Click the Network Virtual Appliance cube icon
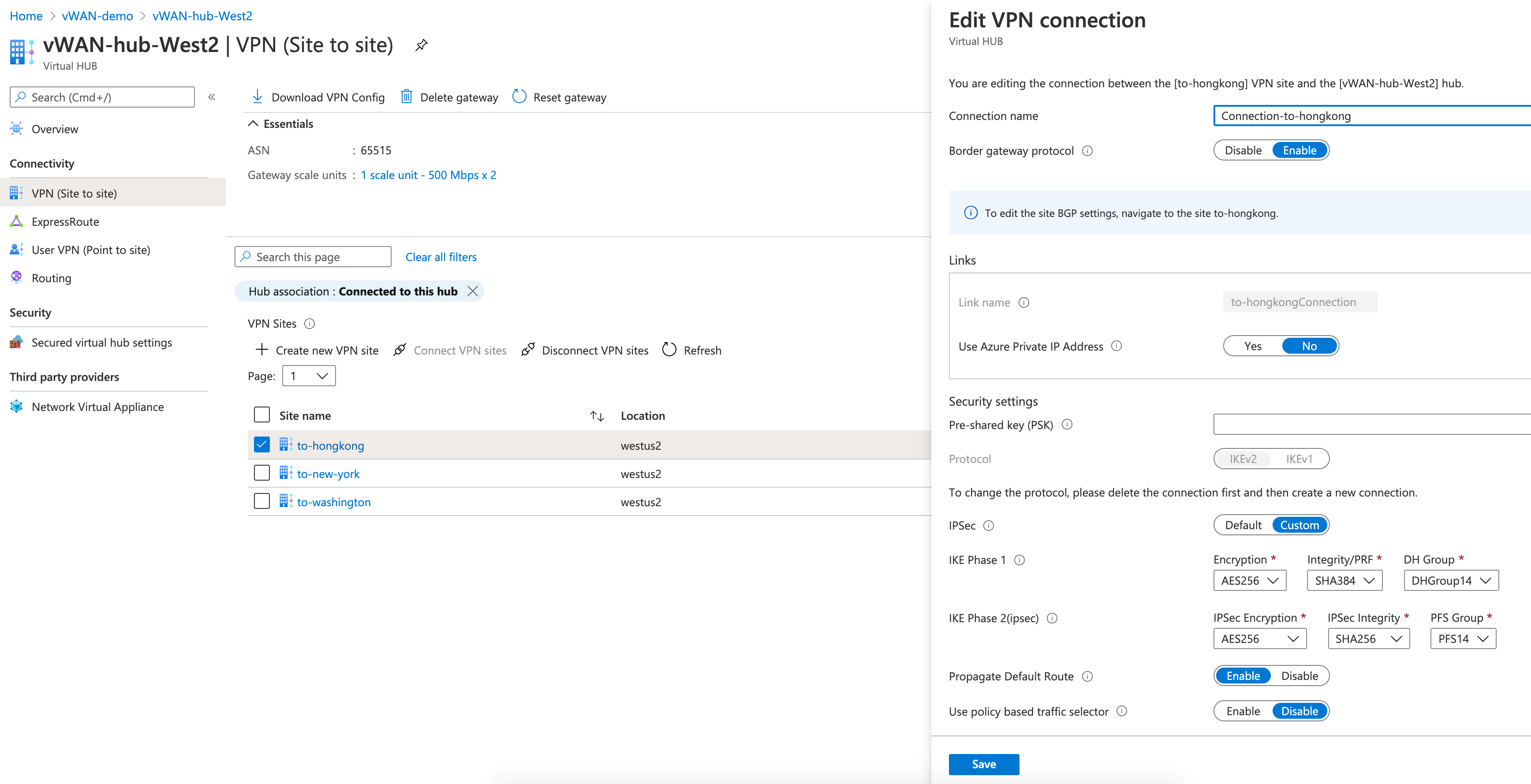 pyautogui.click(x=17, y=407)
